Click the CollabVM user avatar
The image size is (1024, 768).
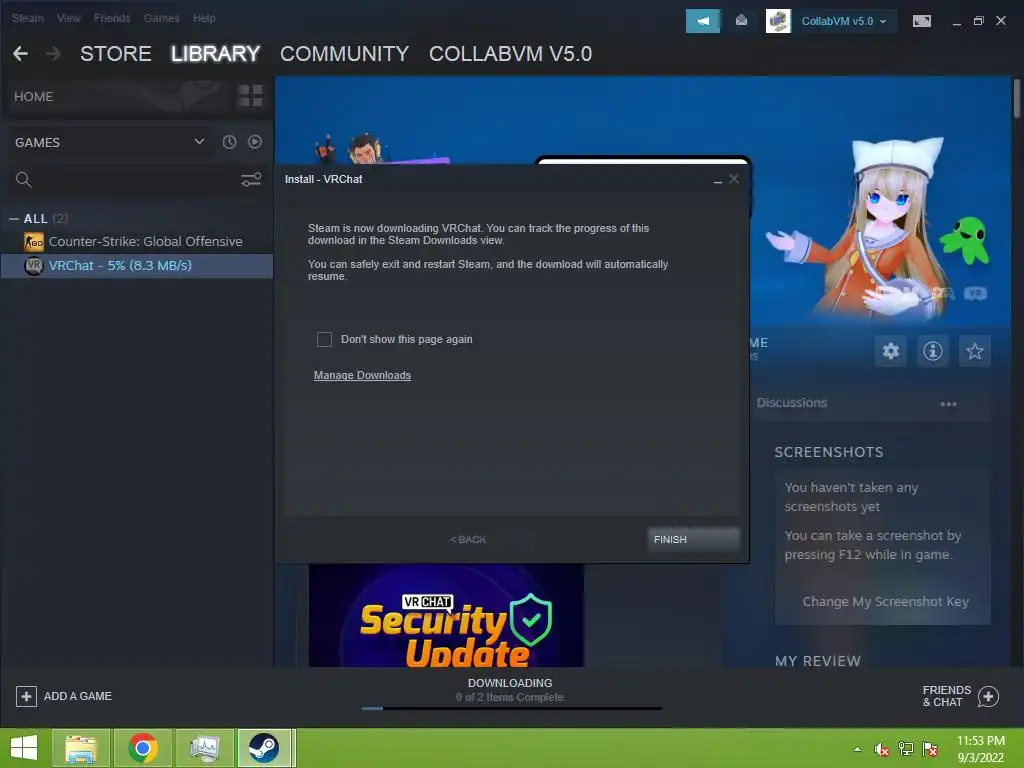778,21
